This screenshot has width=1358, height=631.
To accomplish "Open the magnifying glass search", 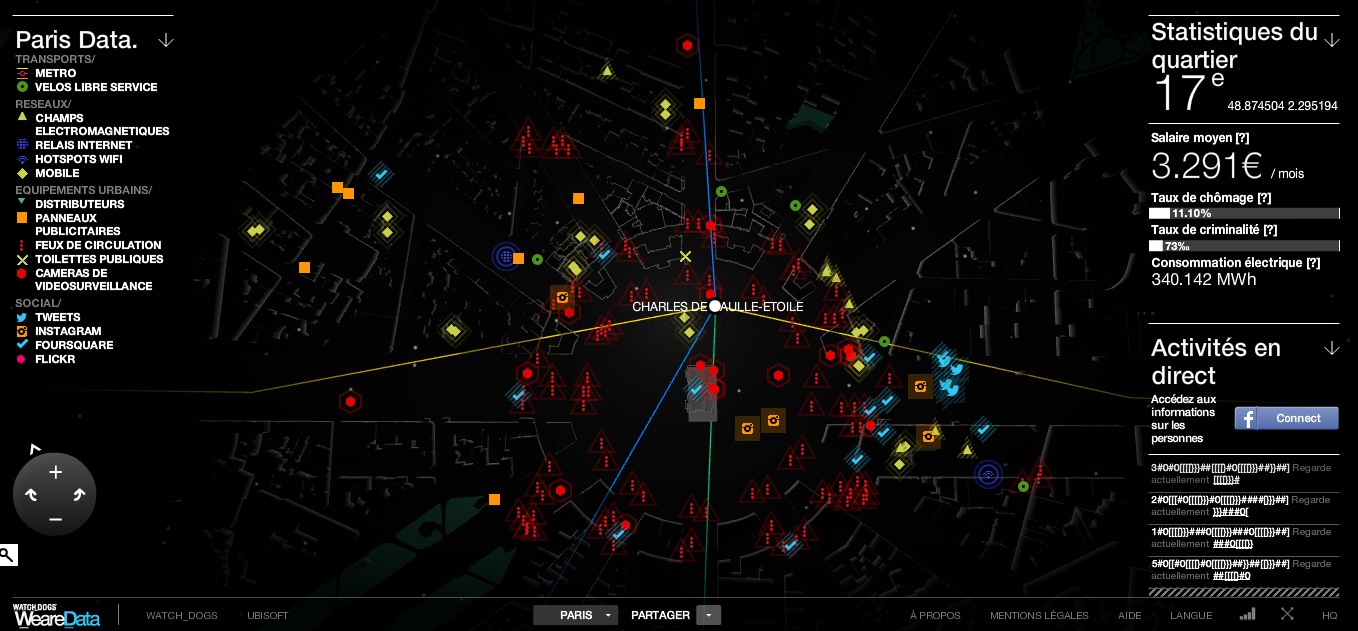I will (x=8, y=555).
